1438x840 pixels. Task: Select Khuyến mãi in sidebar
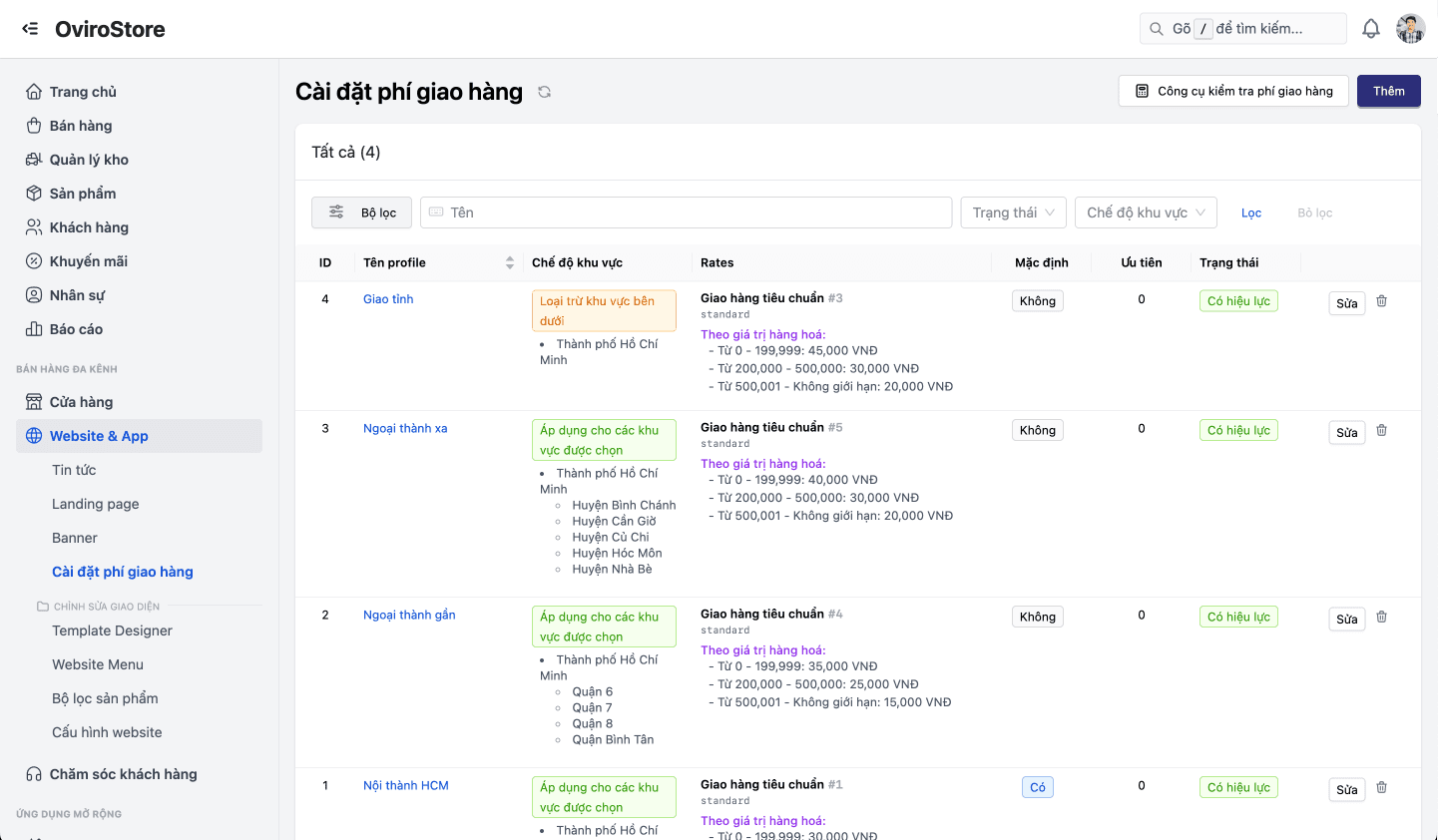(88, 261)
